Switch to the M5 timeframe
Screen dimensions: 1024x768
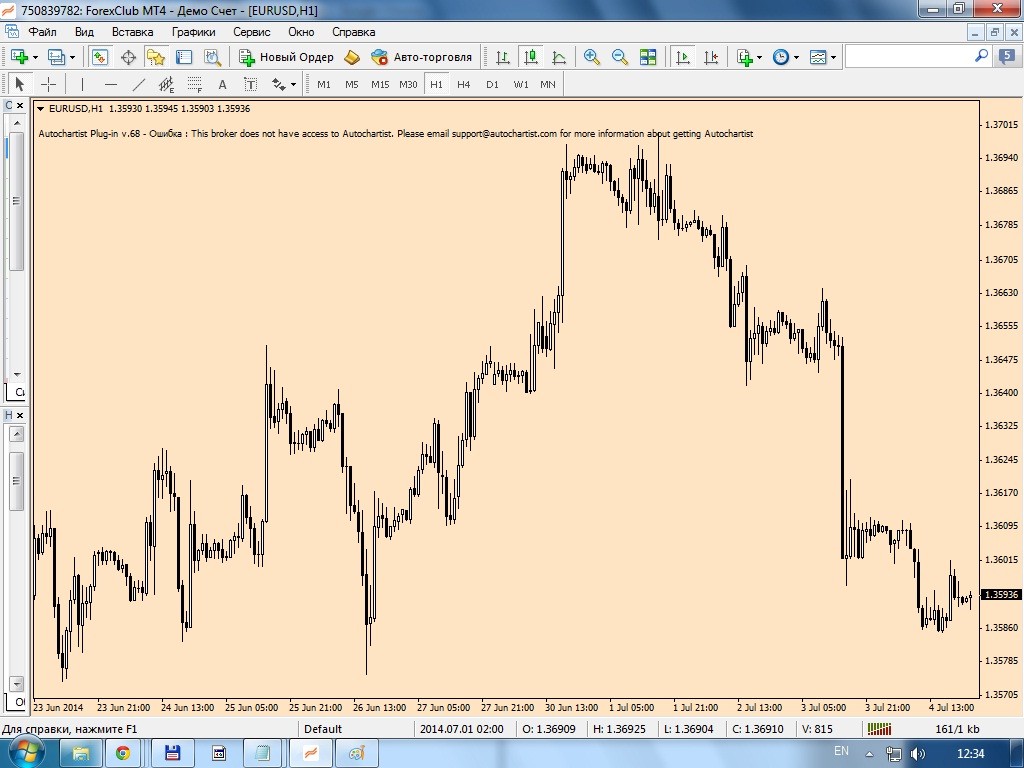coord(352,84)
